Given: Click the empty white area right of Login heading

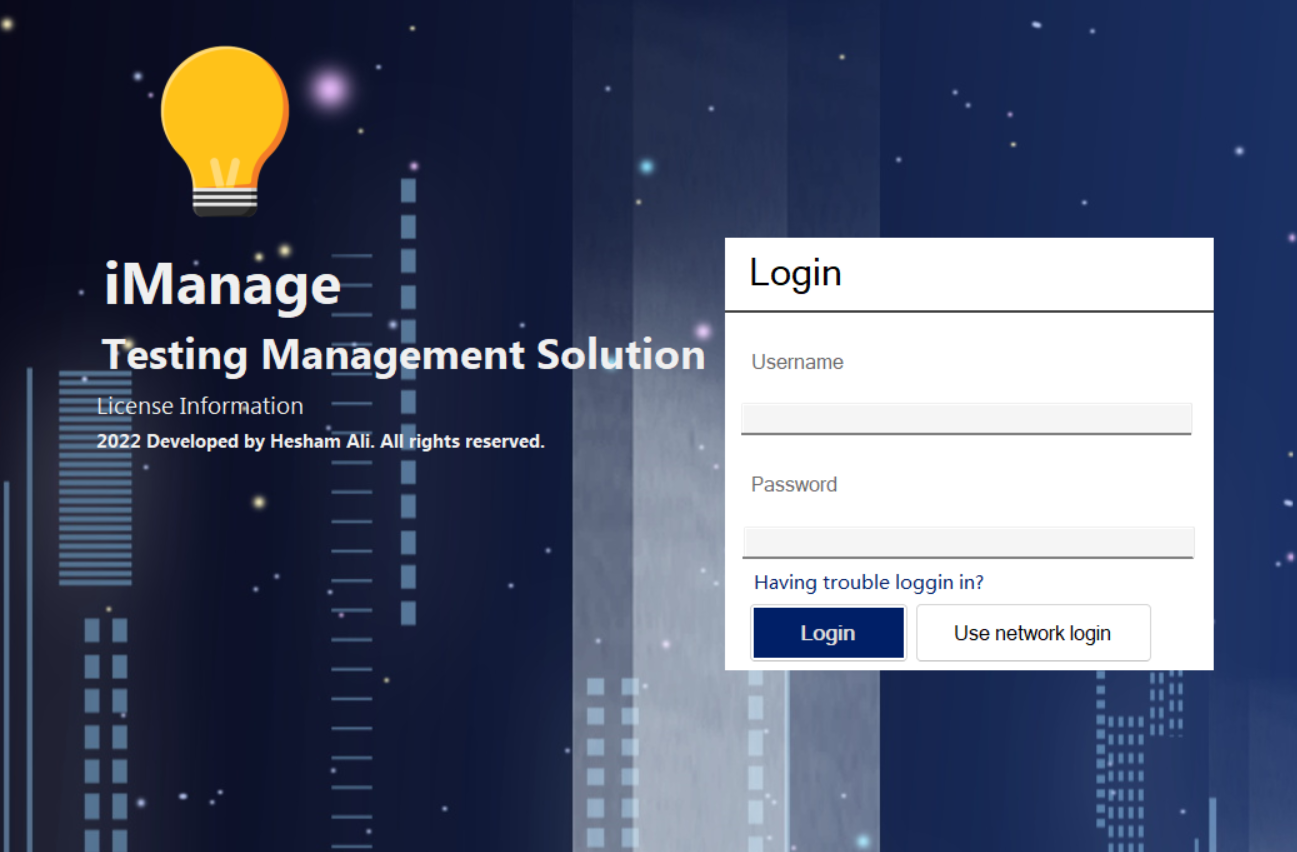Looking at the screenshot, I should 1030,273.
